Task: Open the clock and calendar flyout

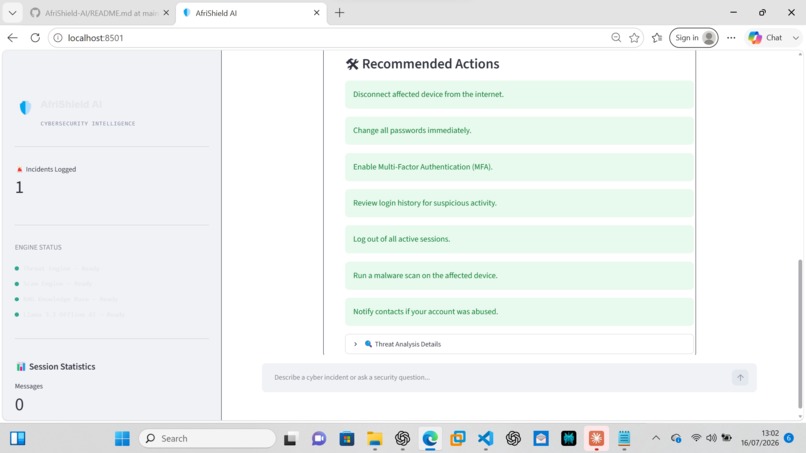Action: [x=760, y=438]
